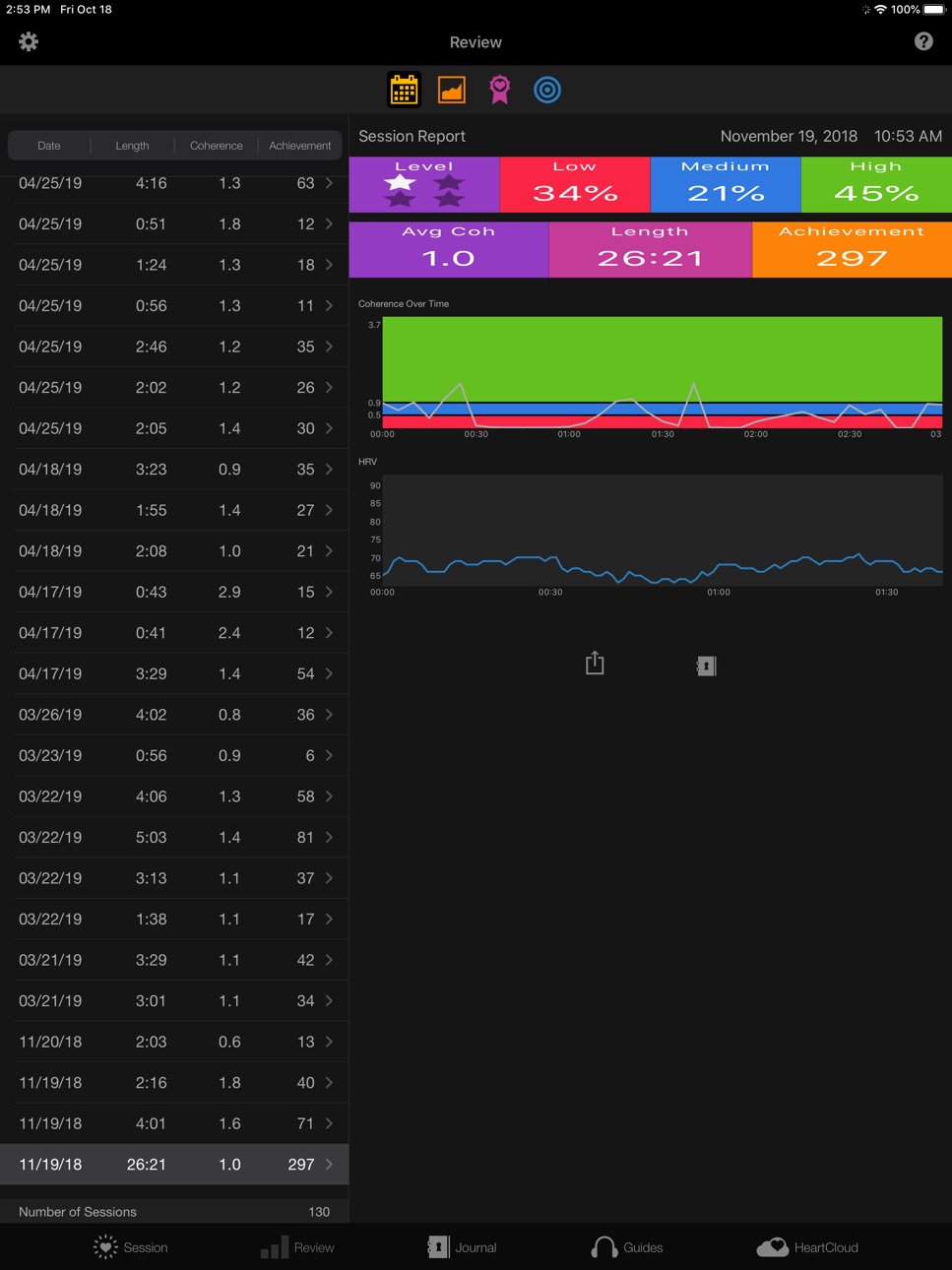Select the Level stars purple tile
Viewport: 952px width, 1270px height.
tap(424, 185)
